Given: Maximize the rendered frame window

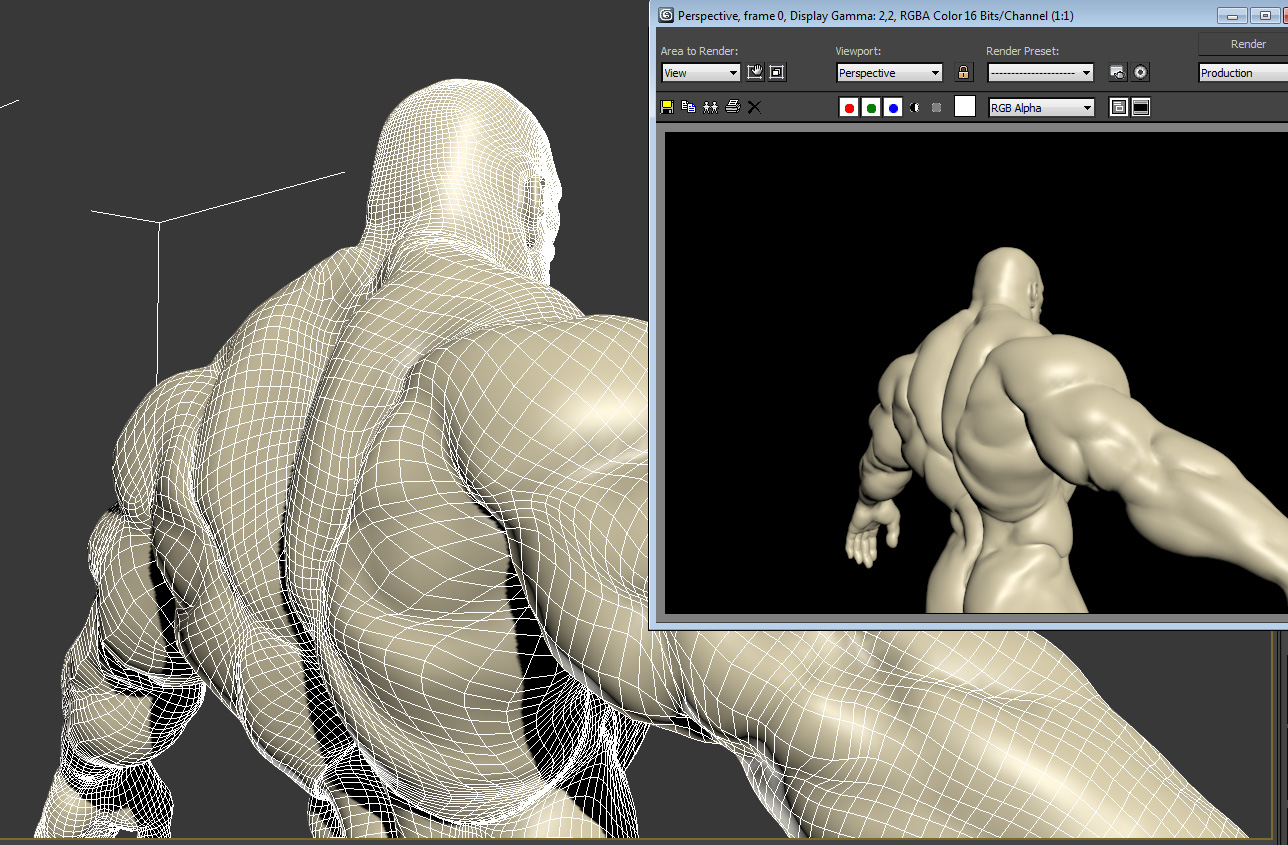Looking at the screenshot, I should click(x=1265, y=15).
